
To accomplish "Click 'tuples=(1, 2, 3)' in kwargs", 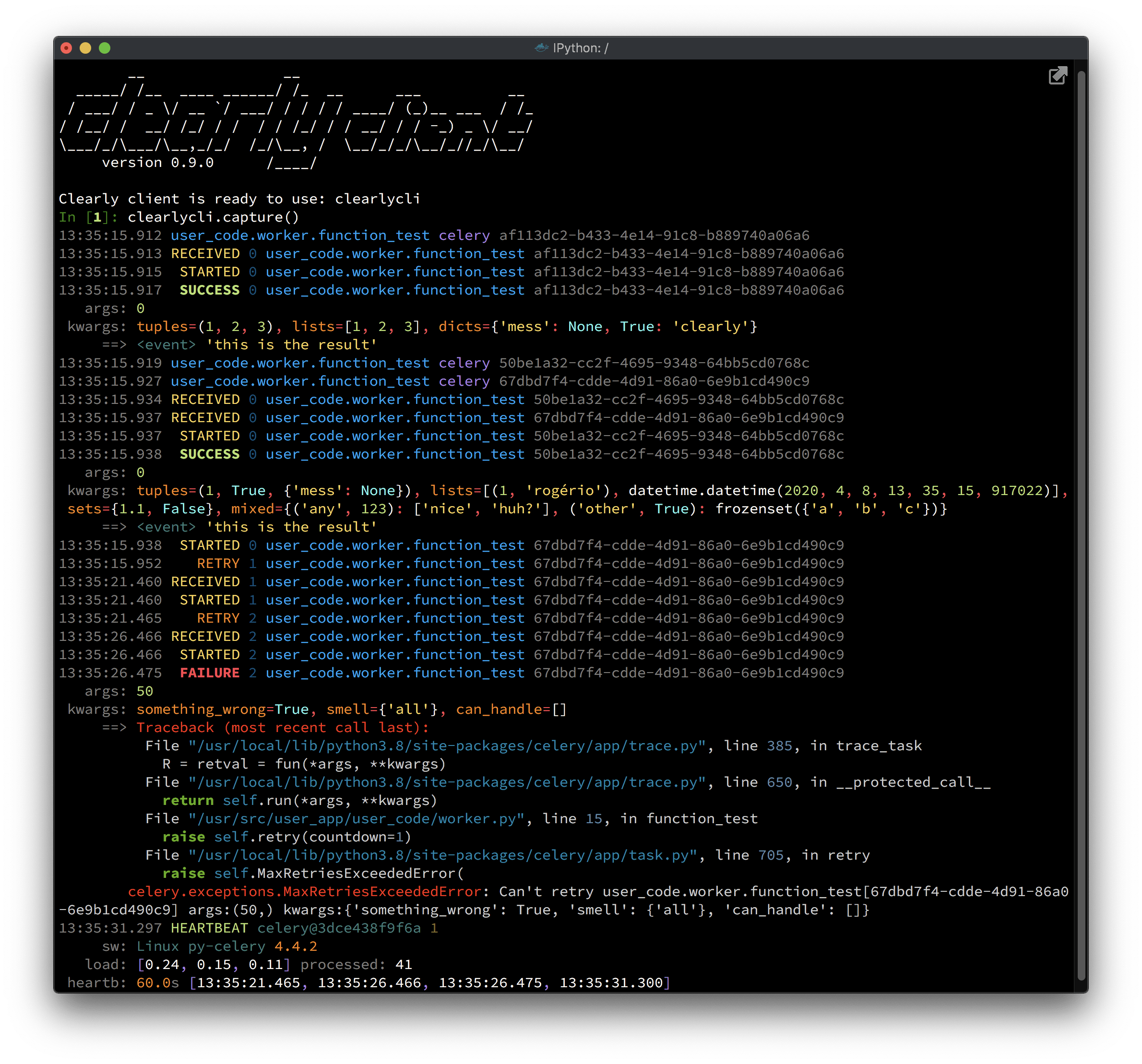I will [x=204, y=326].
